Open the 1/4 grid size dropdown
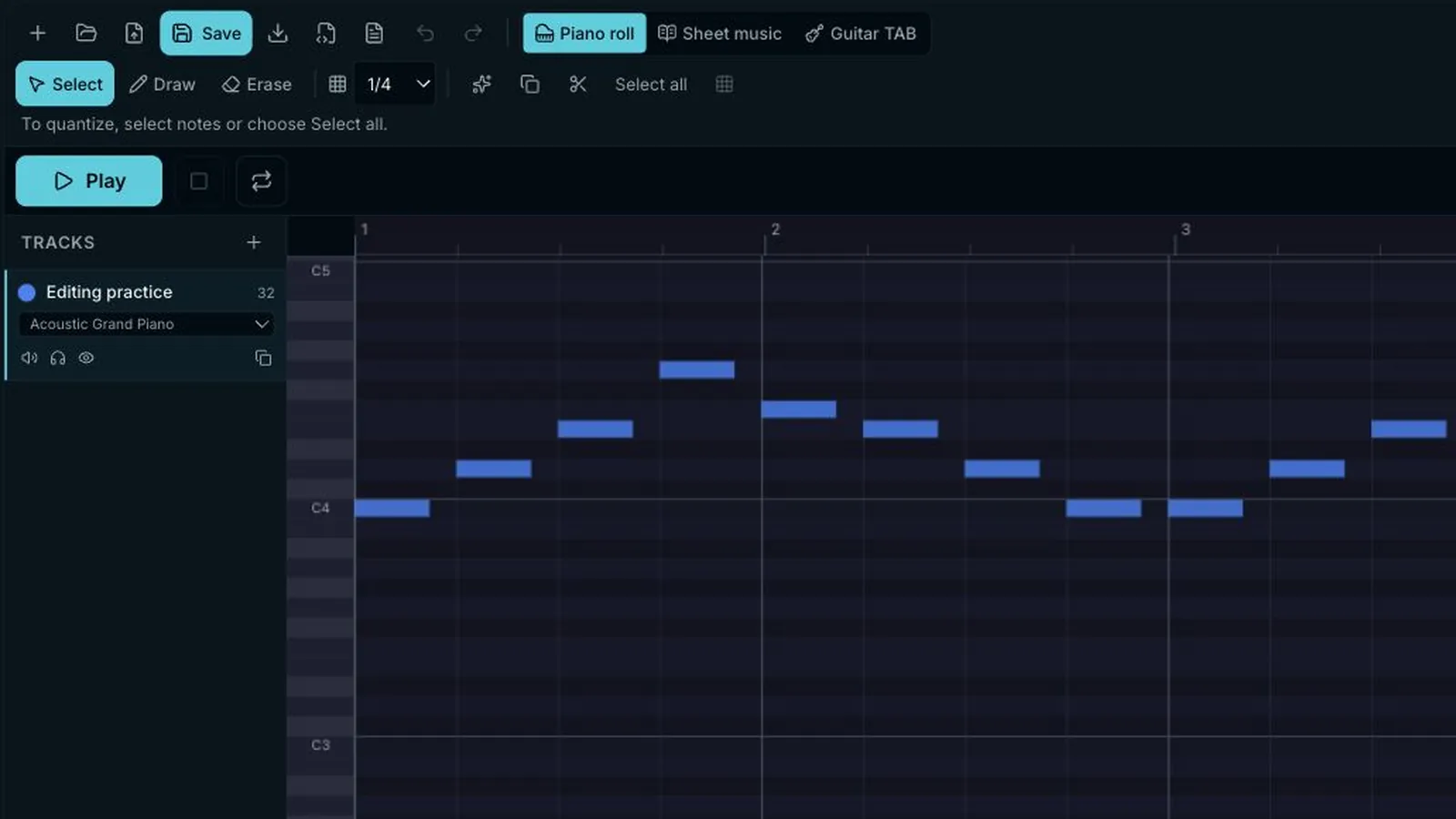Image resolution: width=1456 pixels, height=819 pixels. click(x=397, y=84)
